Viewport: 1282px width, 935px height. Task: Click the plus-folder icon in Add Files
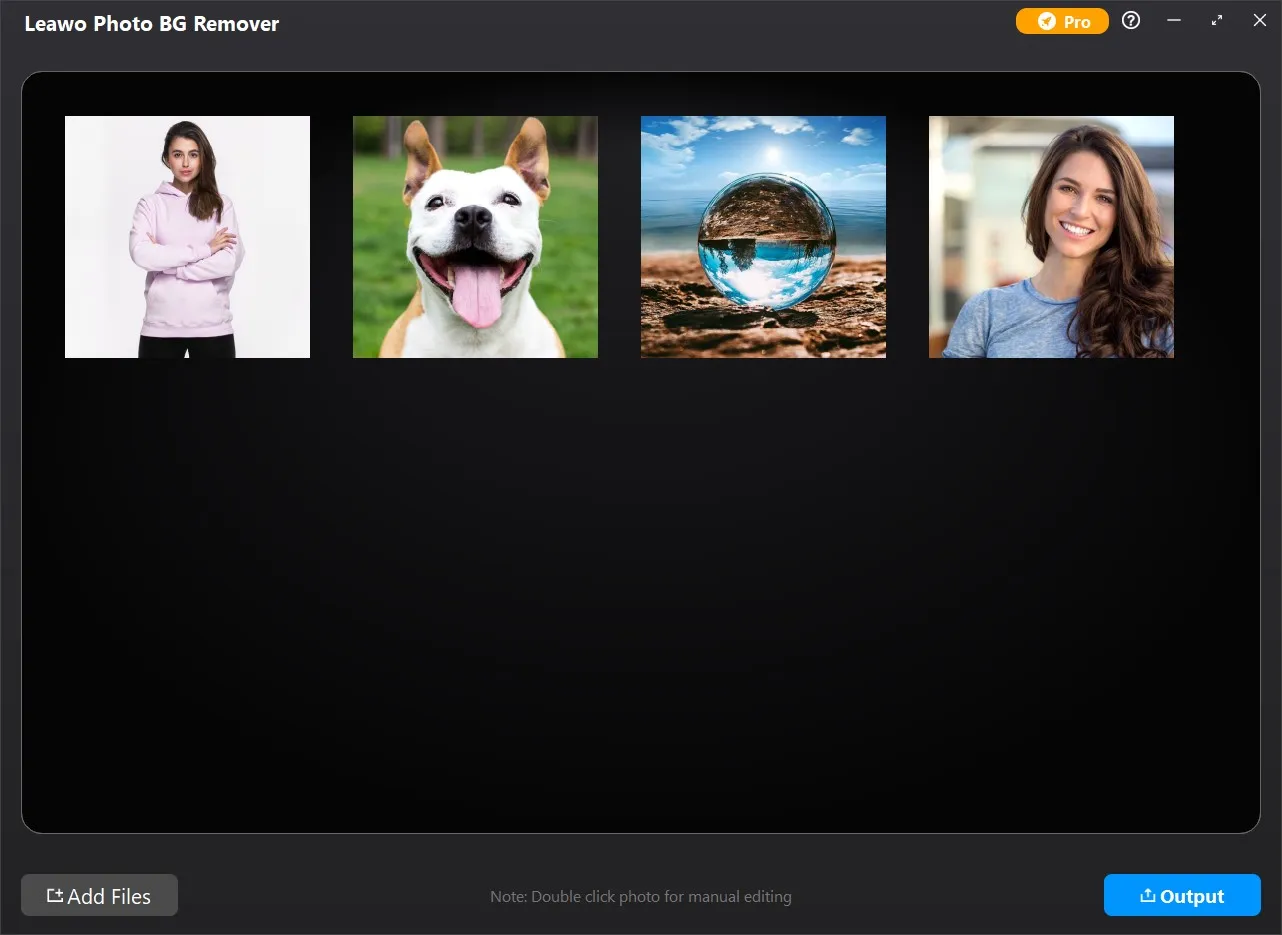coord(55,896)
